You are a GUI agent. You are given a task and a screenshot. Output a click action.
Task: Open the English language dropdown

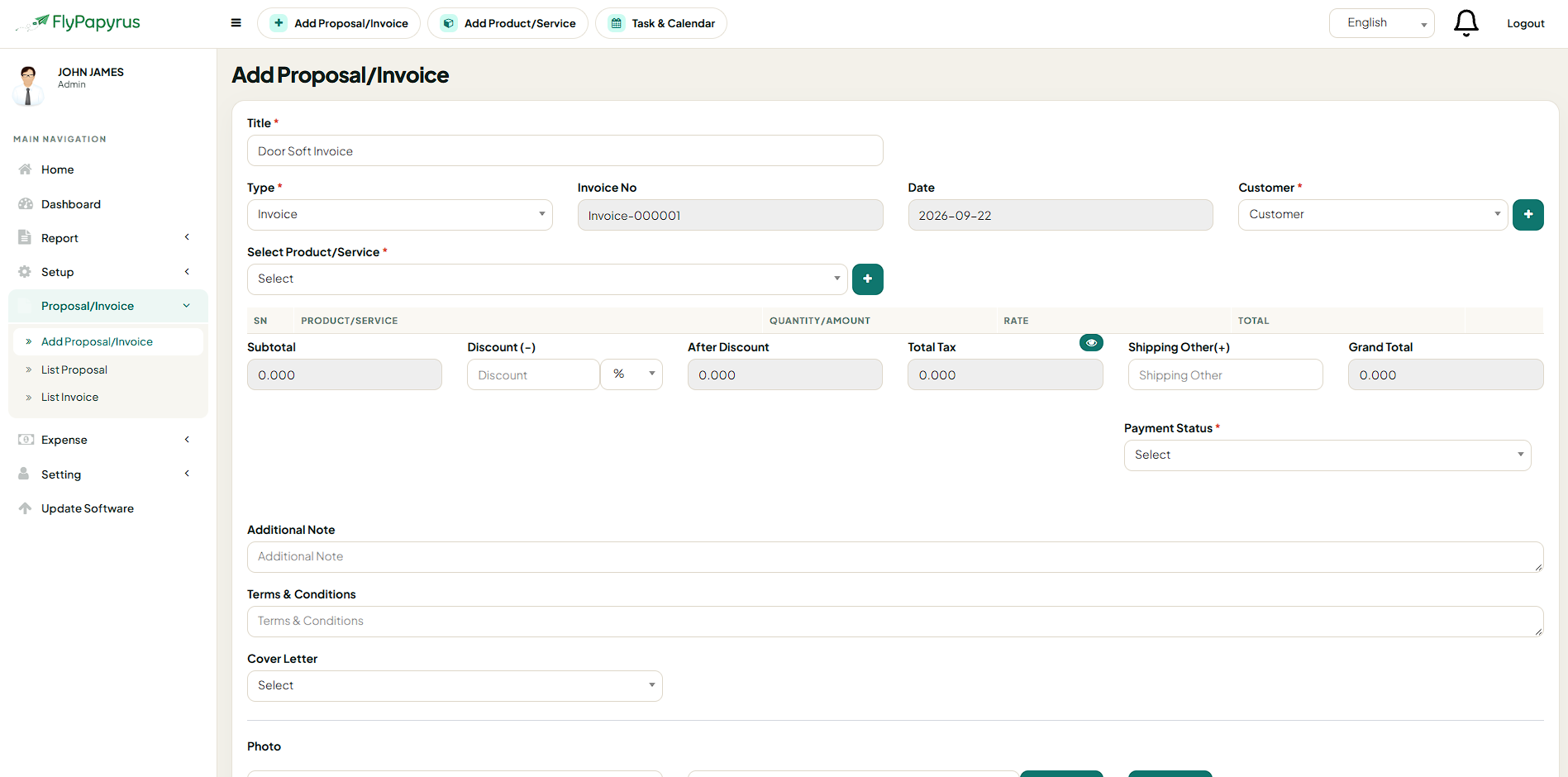[1381, 23]
